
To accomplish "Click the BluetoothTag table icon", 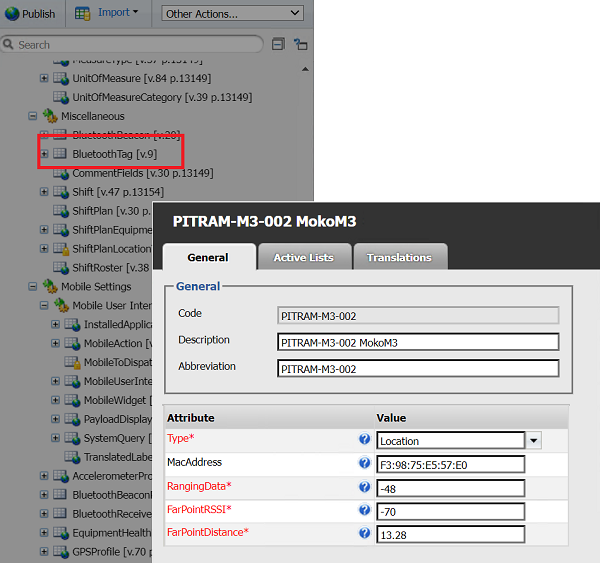I will point(60,153).
